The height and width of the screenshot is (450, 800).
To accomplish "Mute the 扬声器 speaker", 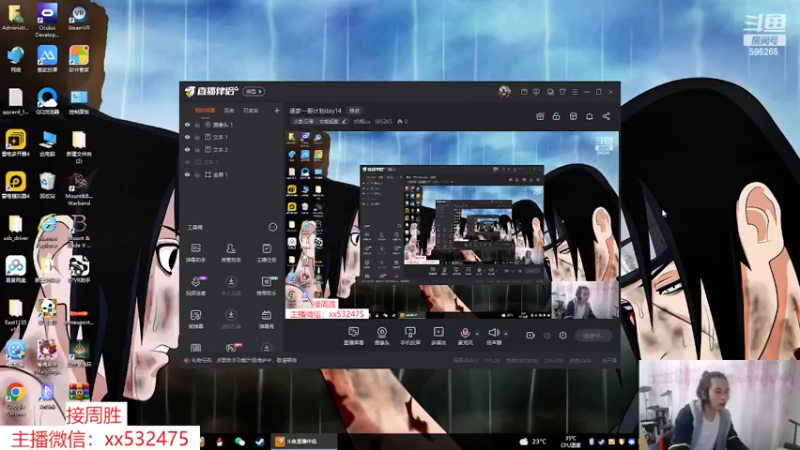I will (x=493, y=336).
